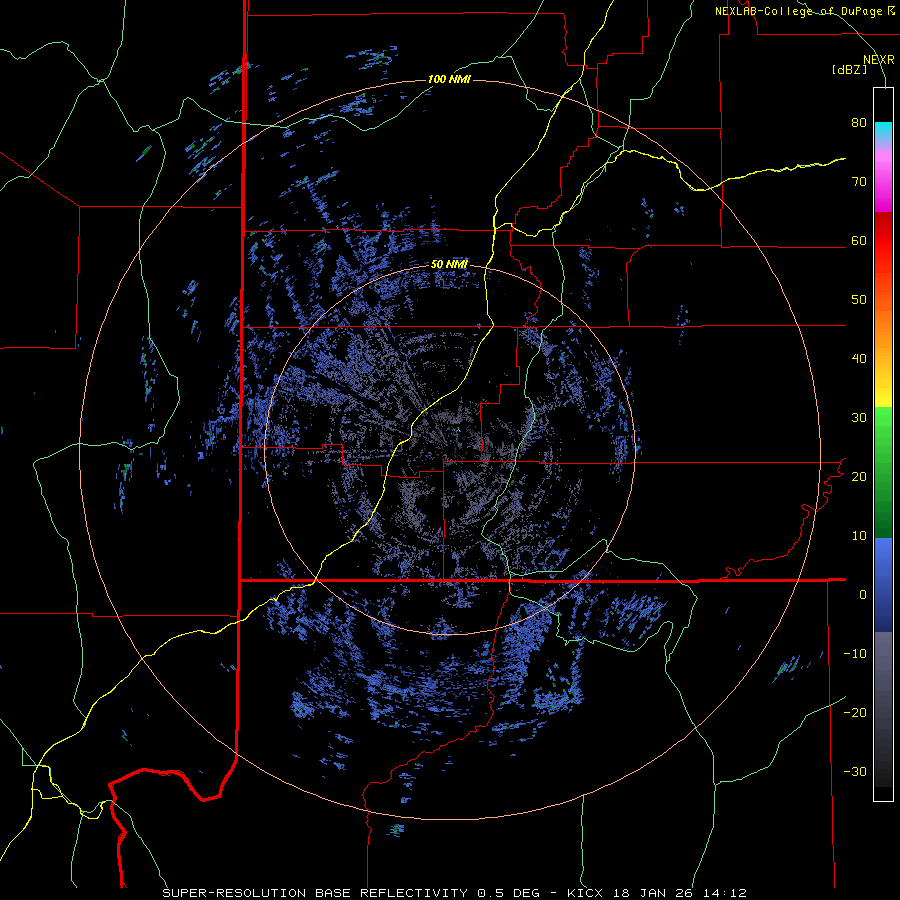This screenshot has height=900, width=900.
Task: Click the 10 value on the dBZ scale
Action: 859,536
